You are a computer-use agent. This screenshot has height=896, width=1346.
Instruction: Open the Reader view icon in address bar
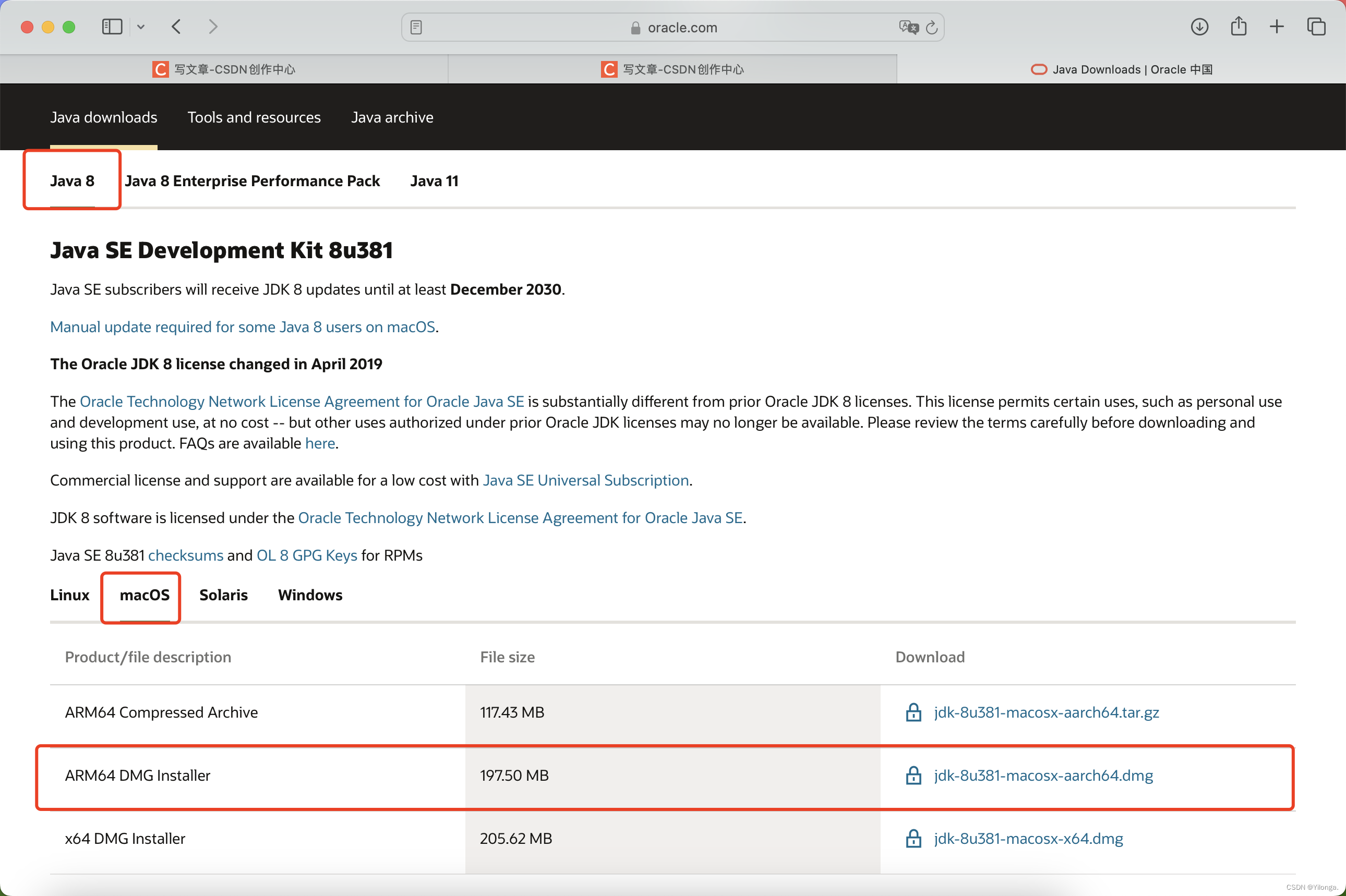pyautogui.click(x=416, y=28)
